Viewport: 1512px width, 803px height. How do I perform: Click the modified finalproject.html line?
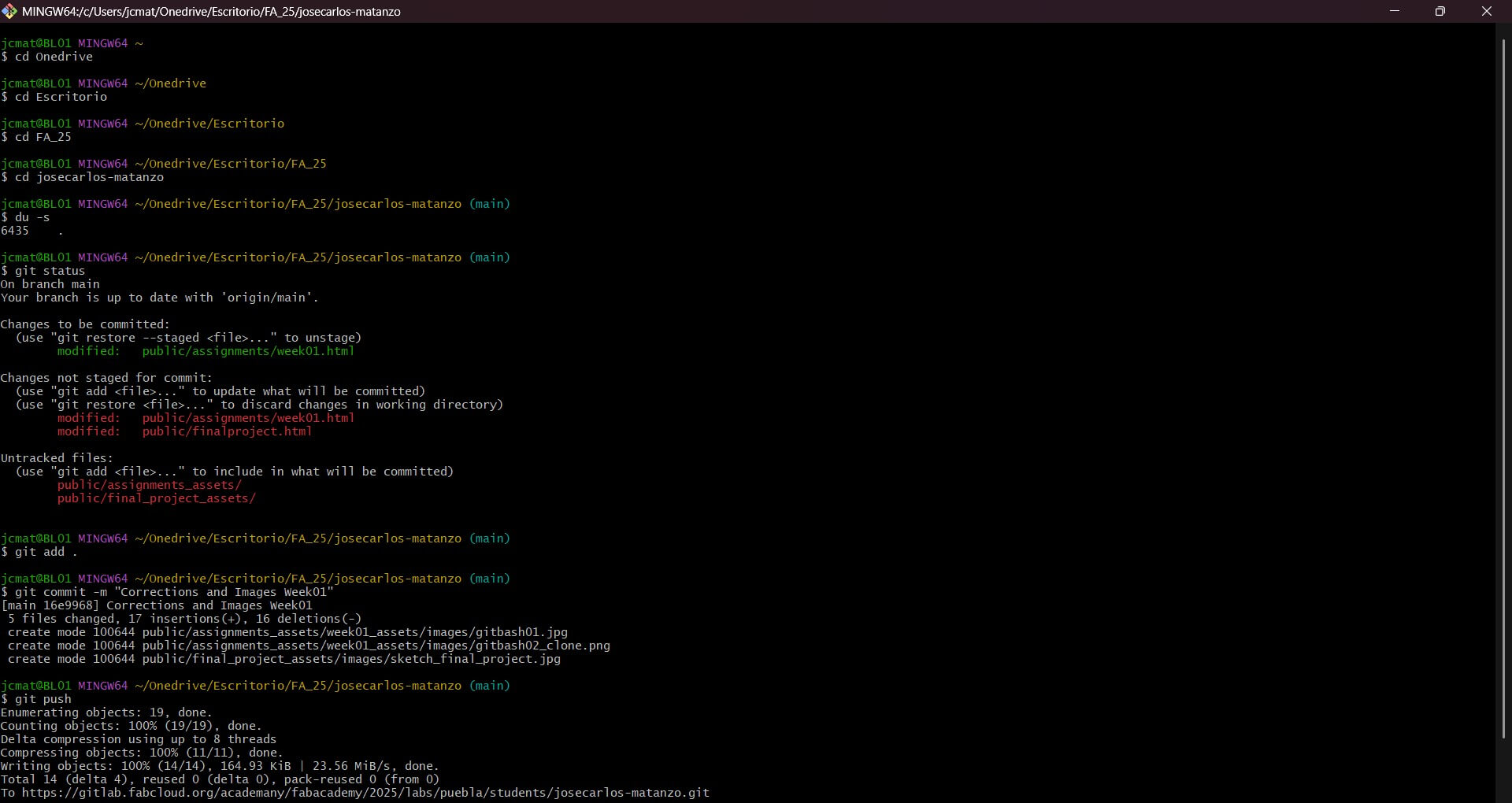[184, 431]
